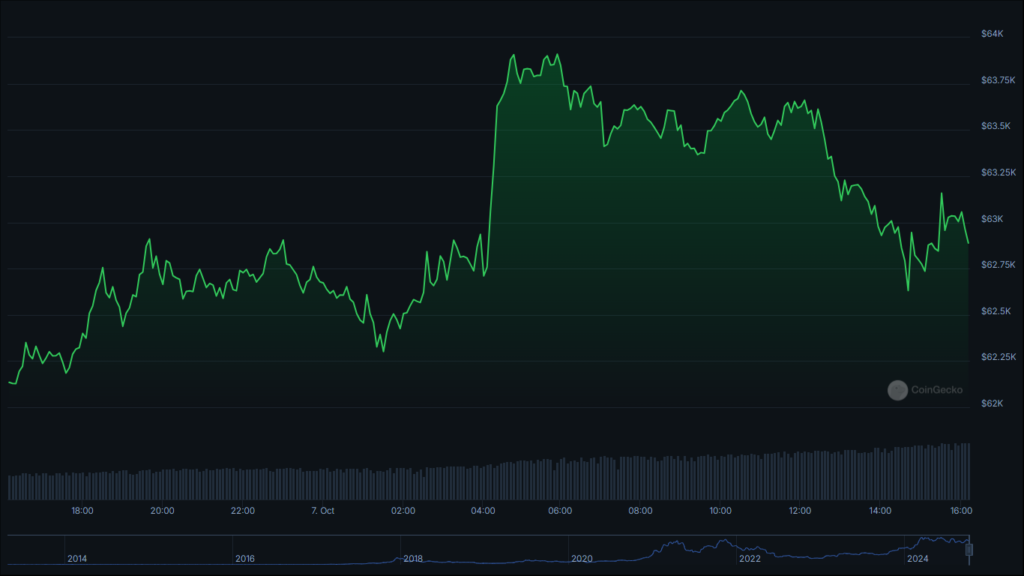
Task: Click the 7. Oct date axis label
Action: tap(323, 511)
